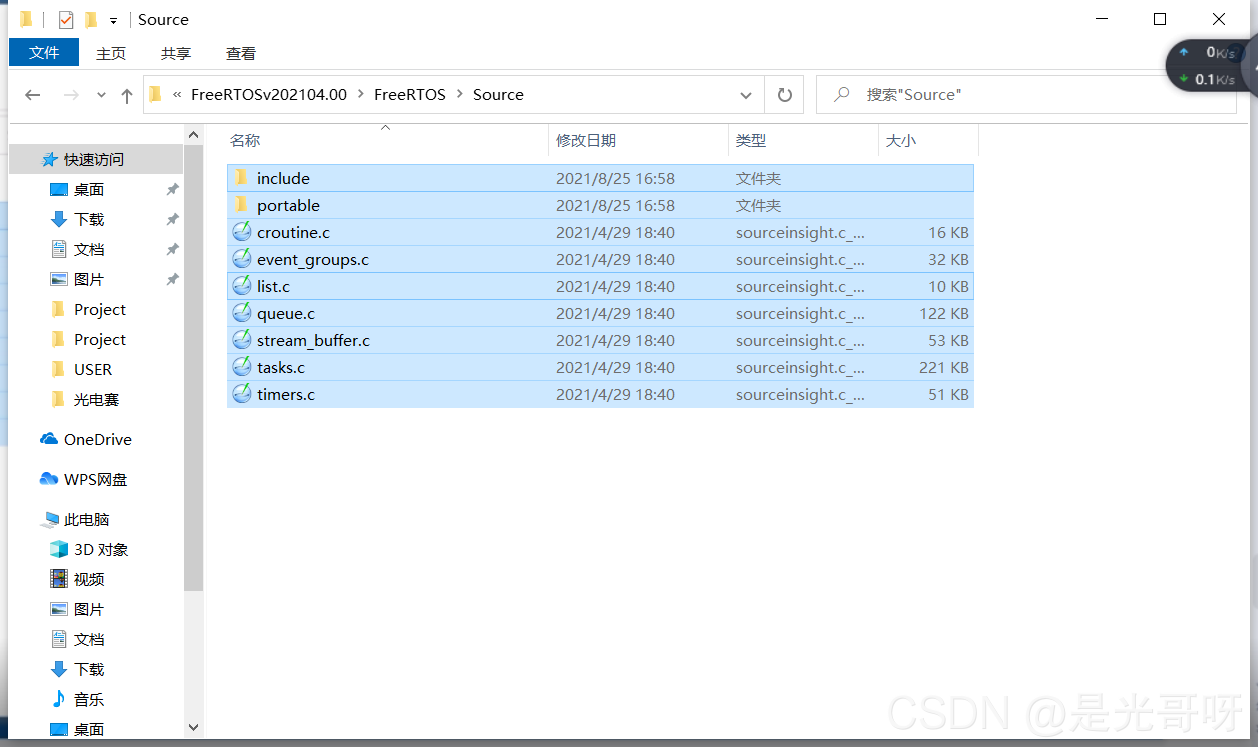This screenshot has height=747, width=1258.
Task: Go up one folder level arrow
Action: [127, 95]
